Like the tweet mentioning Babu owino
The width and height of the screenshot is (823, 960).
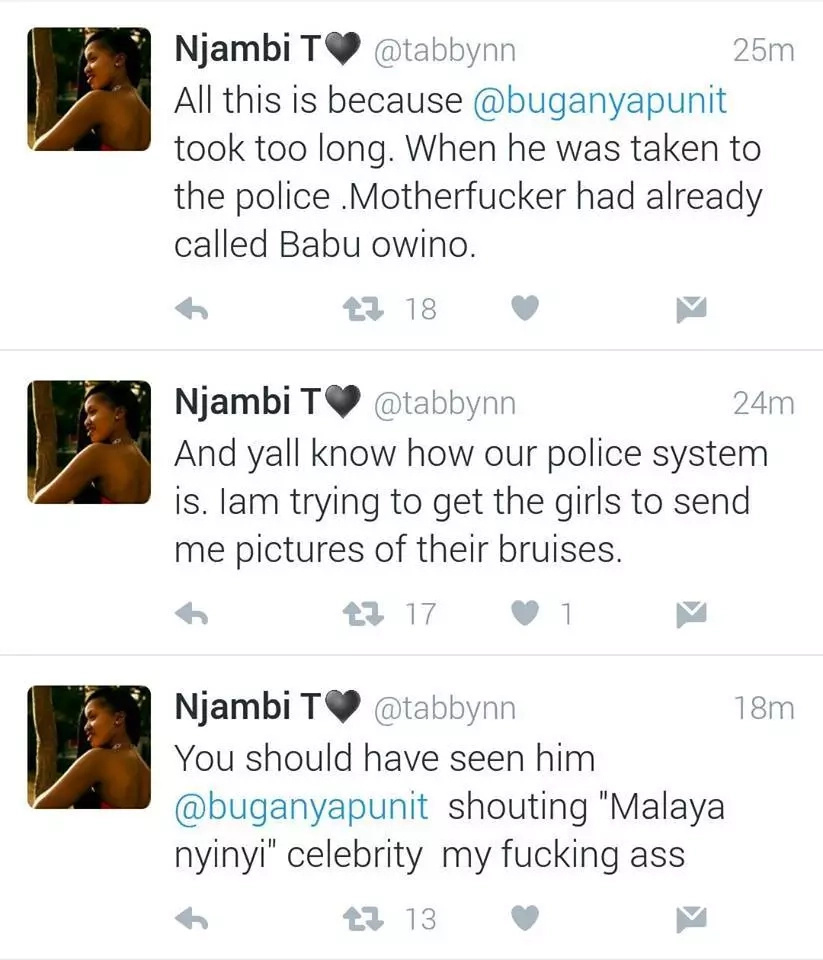[525, 307]
